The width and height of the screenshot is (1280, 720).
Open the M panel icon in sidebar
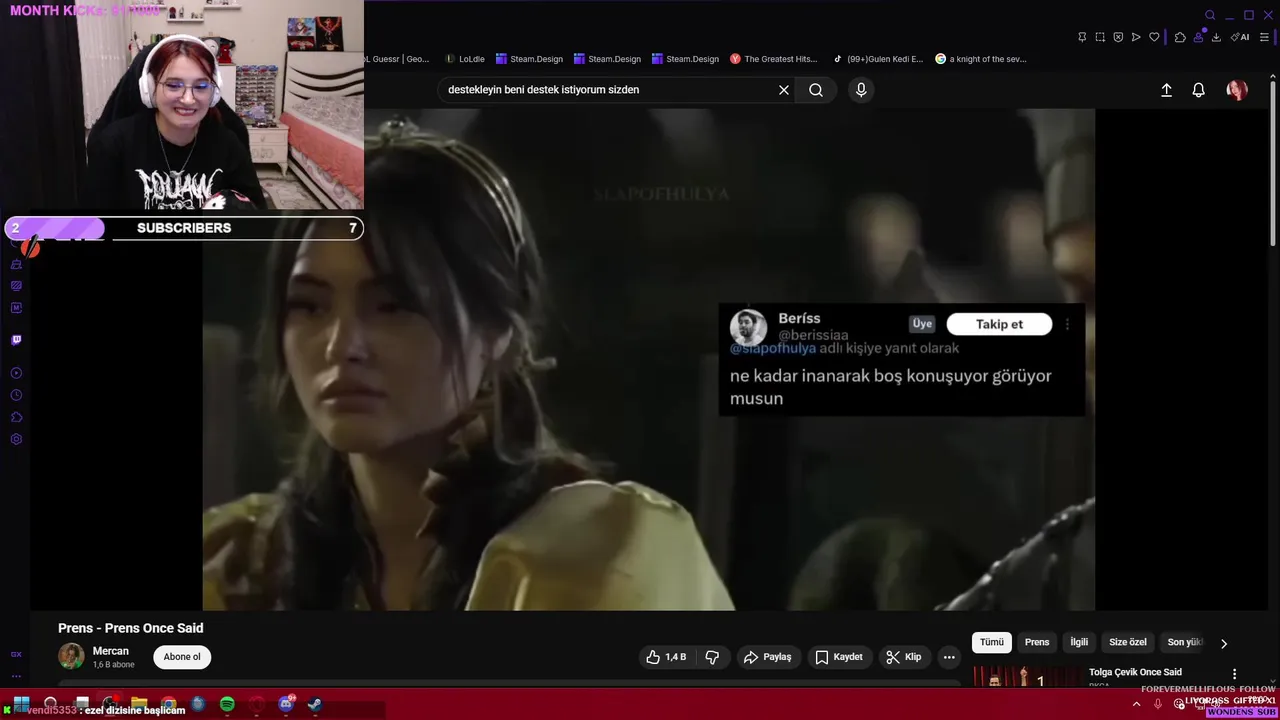(x=16, y=308)
